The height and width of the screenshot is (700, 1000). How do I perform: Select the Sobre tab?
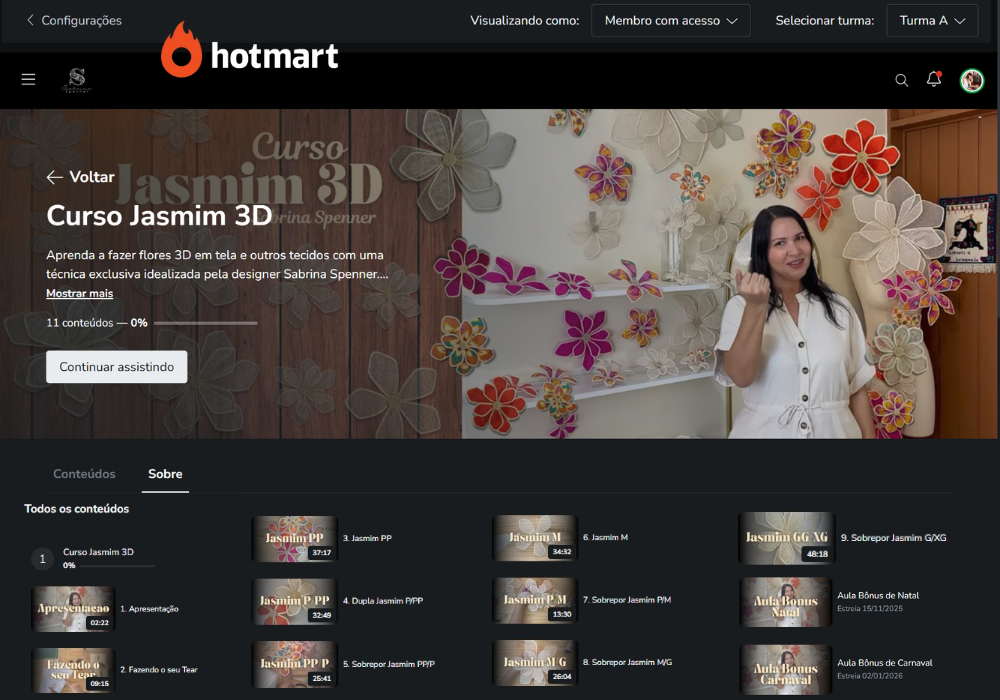(x=165, y=474)
